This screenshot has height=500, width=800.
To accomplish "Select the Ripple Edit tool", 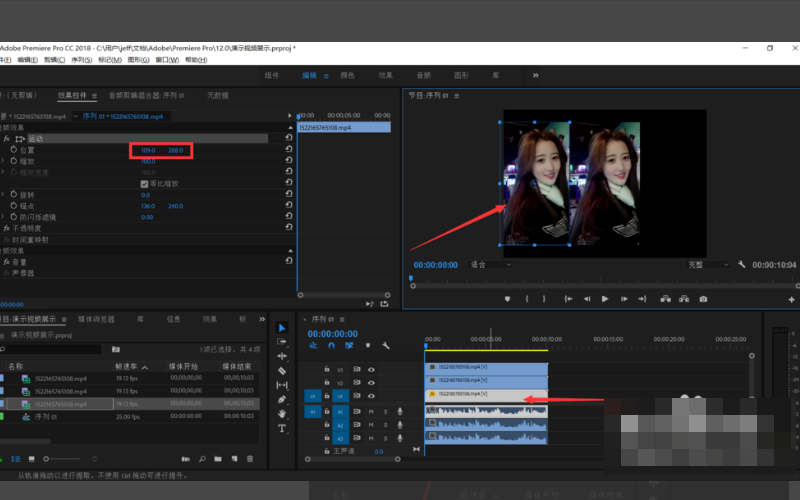I will coord(282,356).
